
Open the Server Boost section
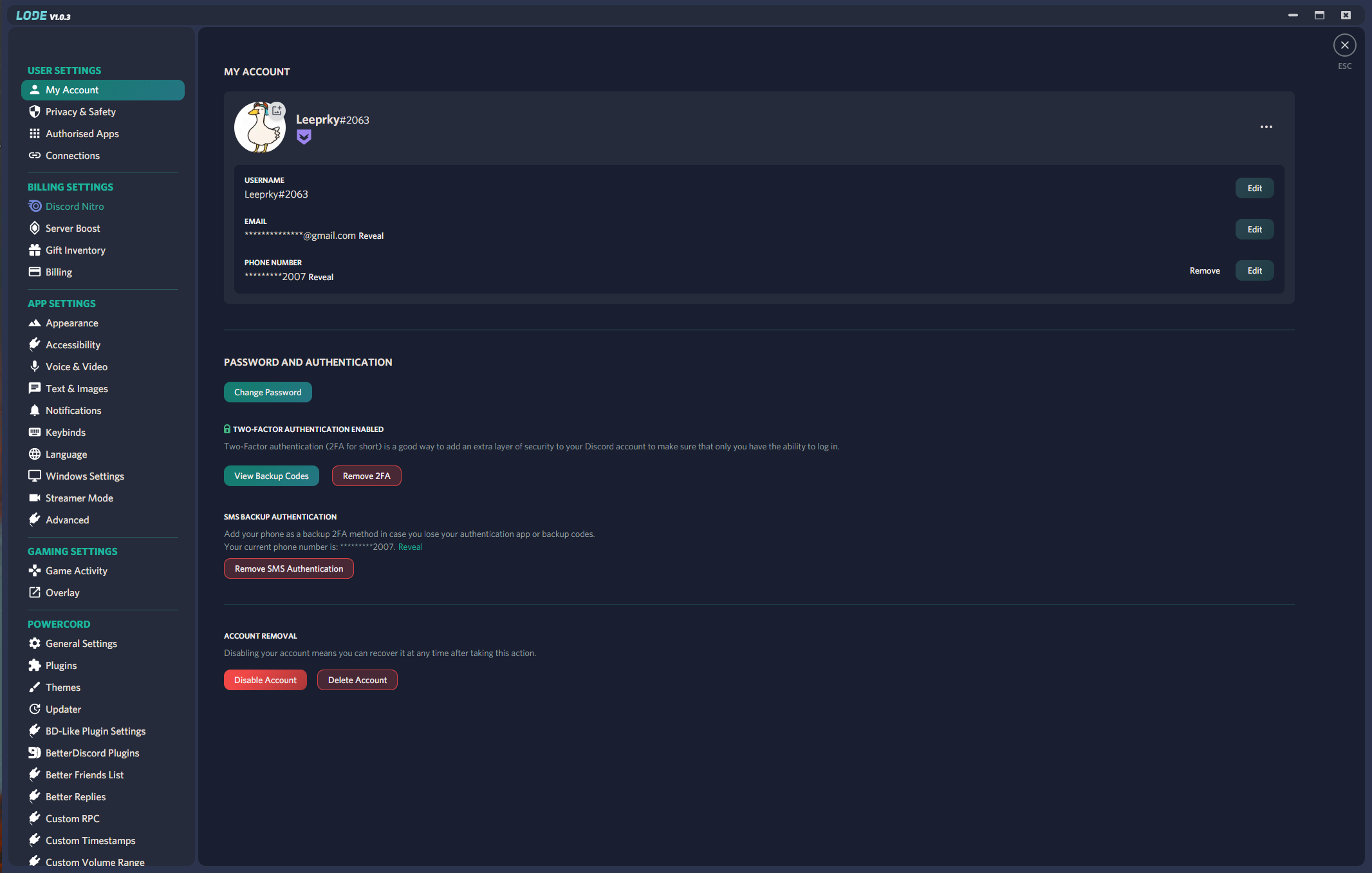tap(73, 229)
